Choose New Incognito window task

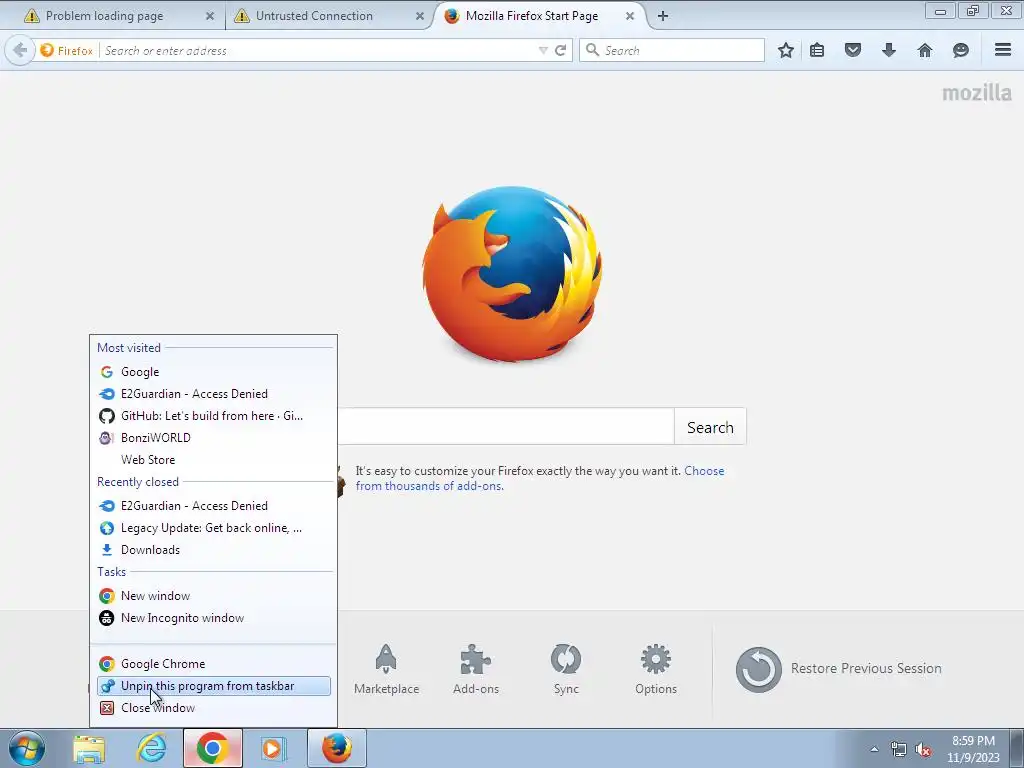click(x=214, y=618)
